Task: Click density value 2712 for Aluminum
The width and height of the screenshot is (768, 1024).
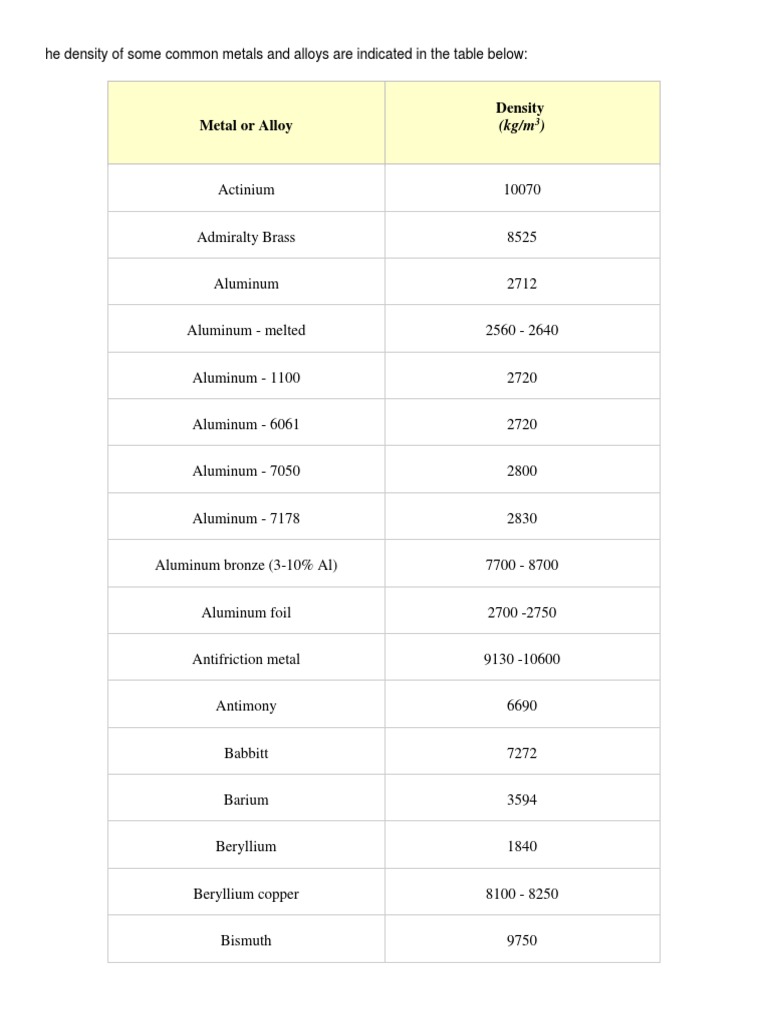Action: (521, 284)
